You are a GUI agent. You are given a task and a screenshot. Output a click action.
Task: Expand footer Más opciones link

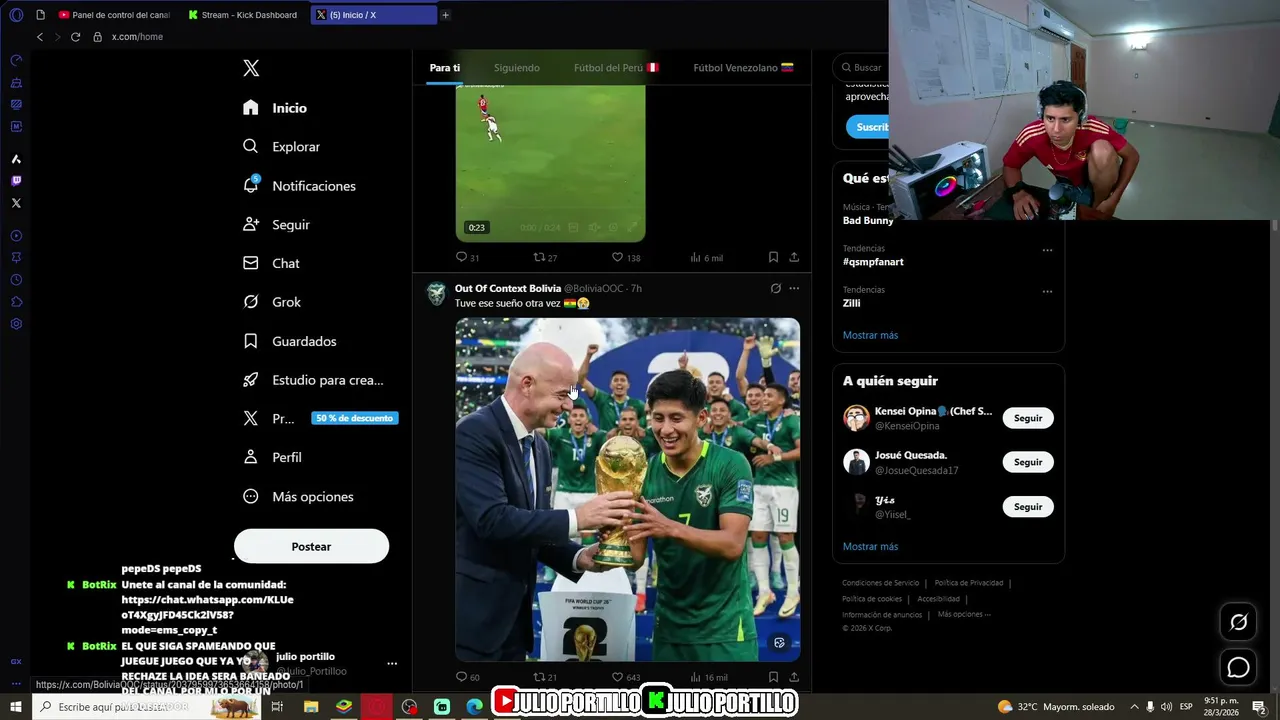coord(964,614)
